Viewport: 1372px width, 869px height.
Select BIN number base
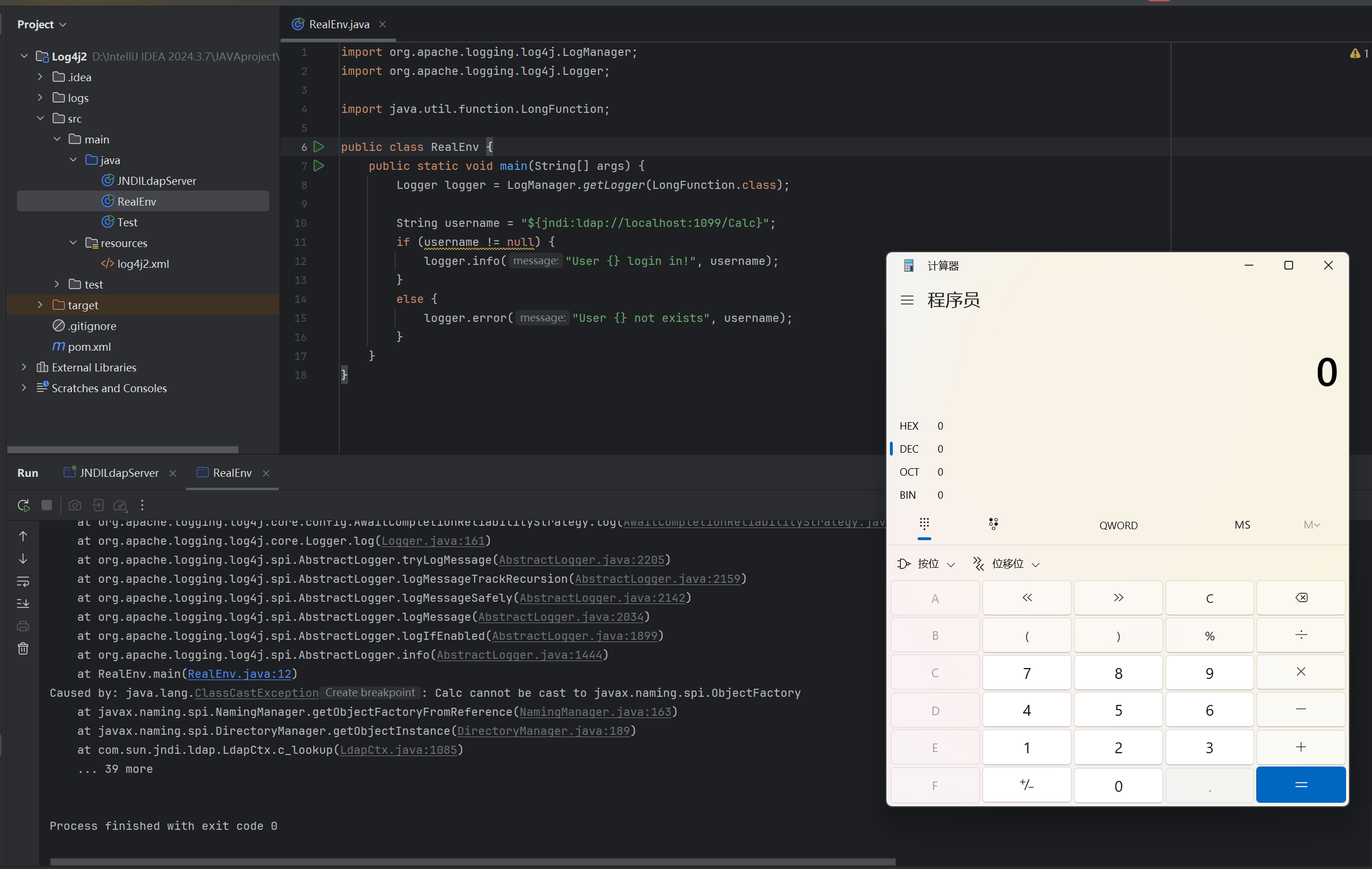(x=1117, y=495)
